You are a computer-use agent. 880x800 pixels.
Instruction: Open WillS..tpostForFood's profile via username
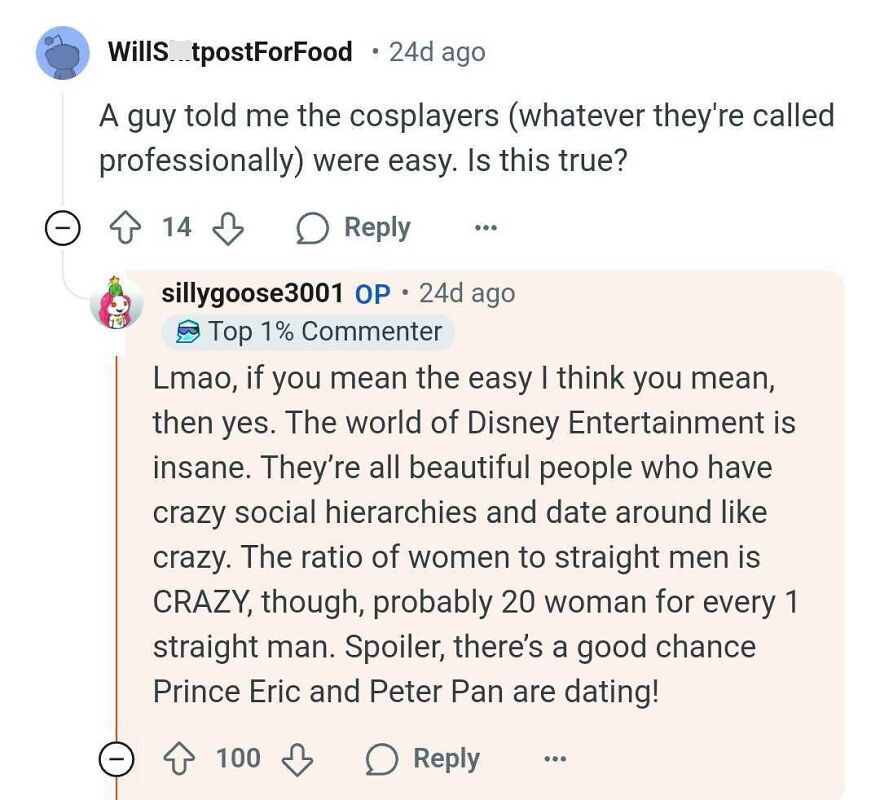point(228,50)
